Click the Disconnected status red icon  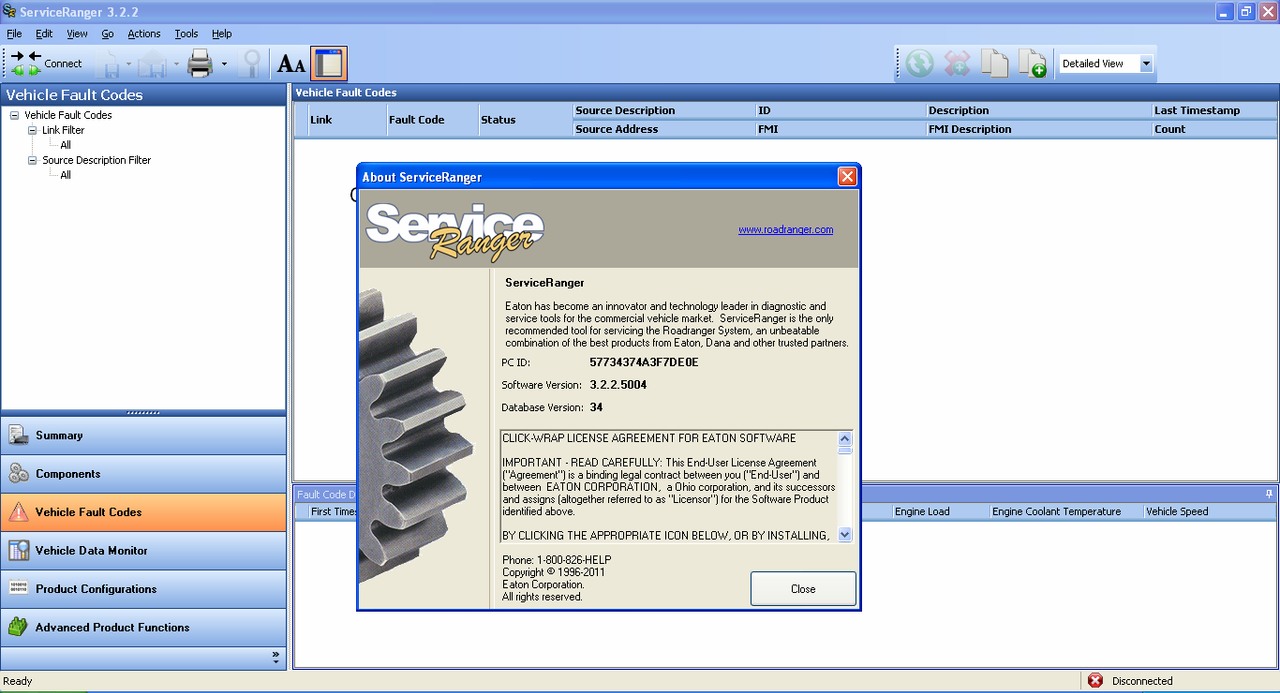tap(1095, 681)
